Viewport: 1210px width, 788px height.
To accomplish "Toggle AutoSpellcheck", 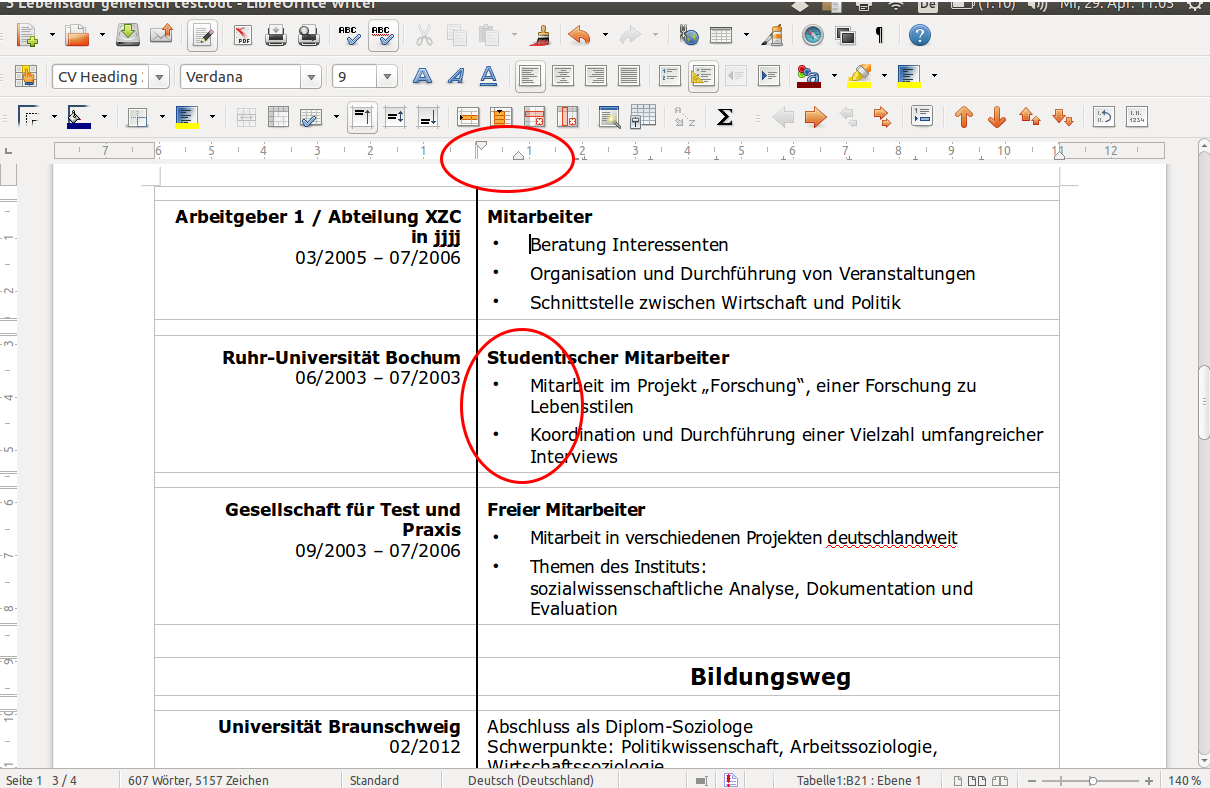I will [382, 36].
